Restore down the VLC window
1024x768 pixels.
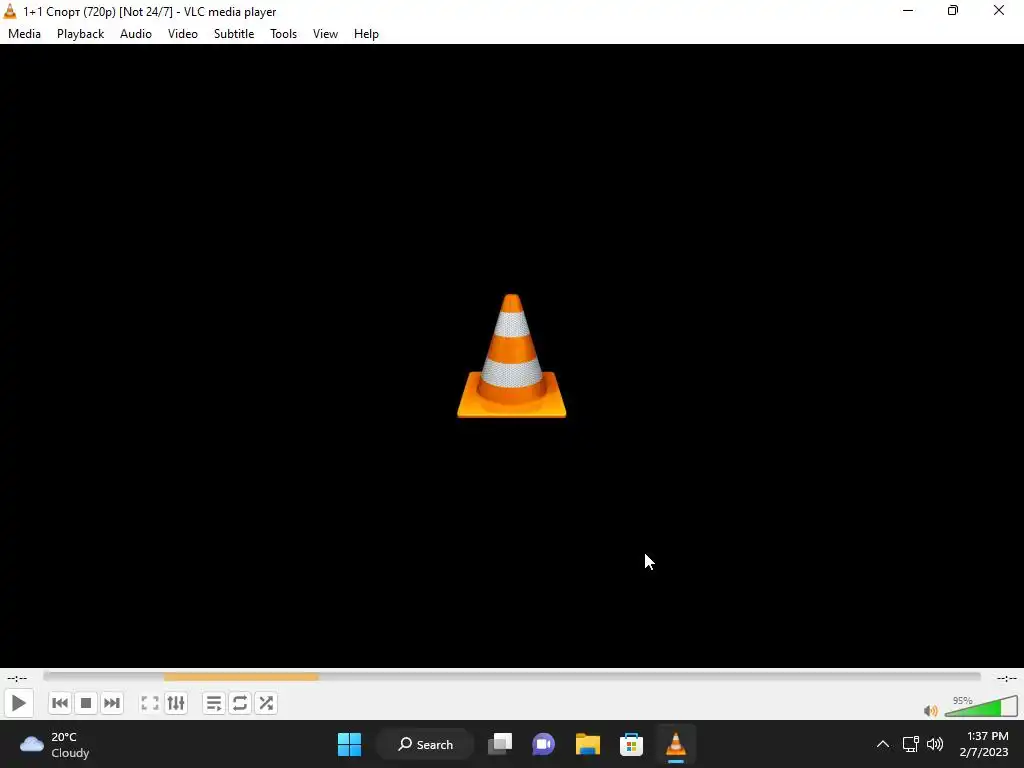tap(953, 11)
